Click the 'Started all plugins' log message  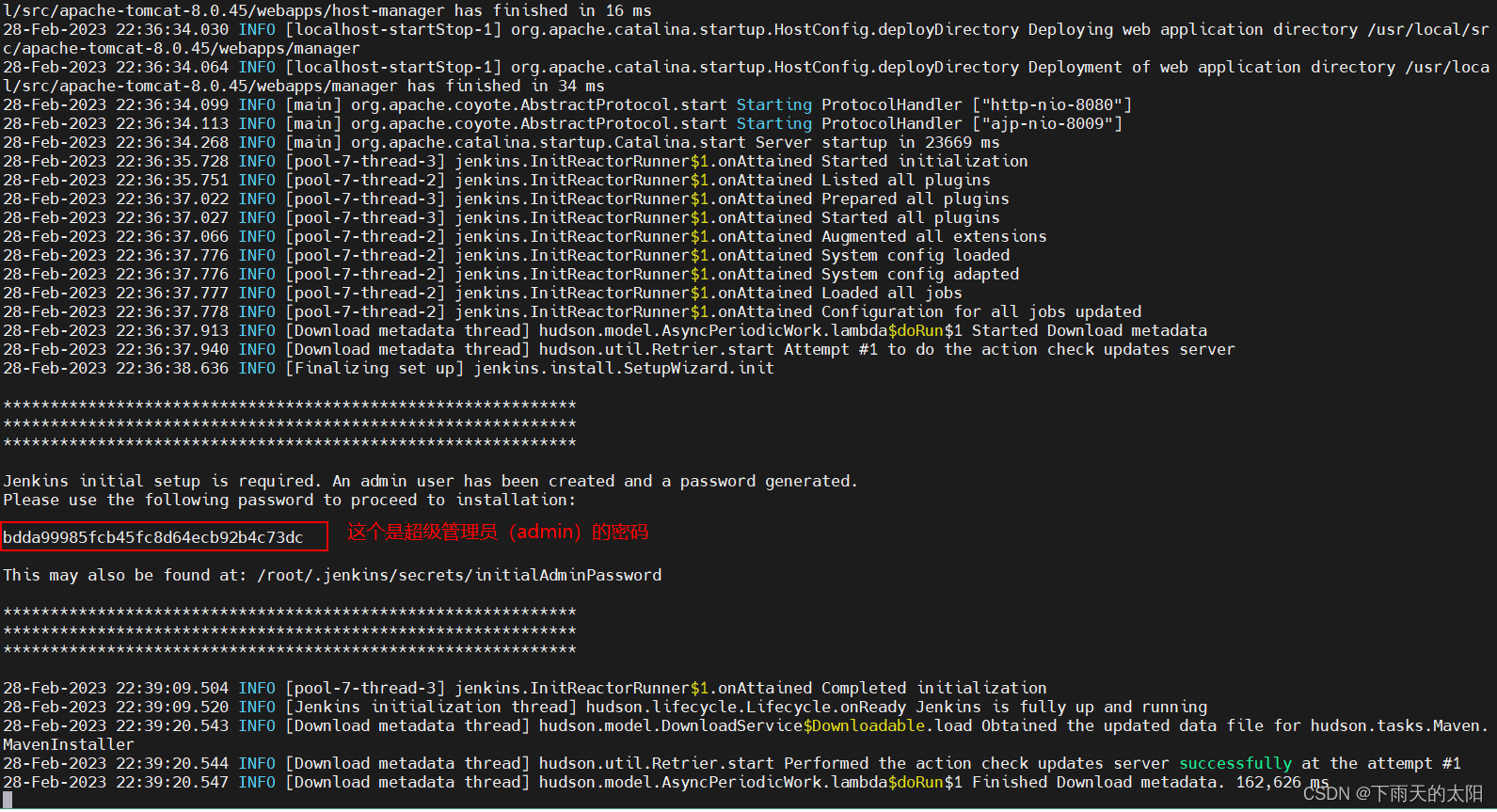tap(911, 217)
